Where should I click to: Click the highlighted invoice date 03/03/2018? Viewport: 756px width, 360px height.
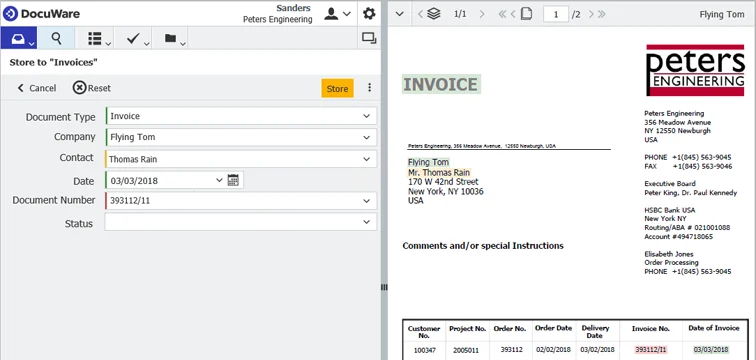tap(711, 349)
